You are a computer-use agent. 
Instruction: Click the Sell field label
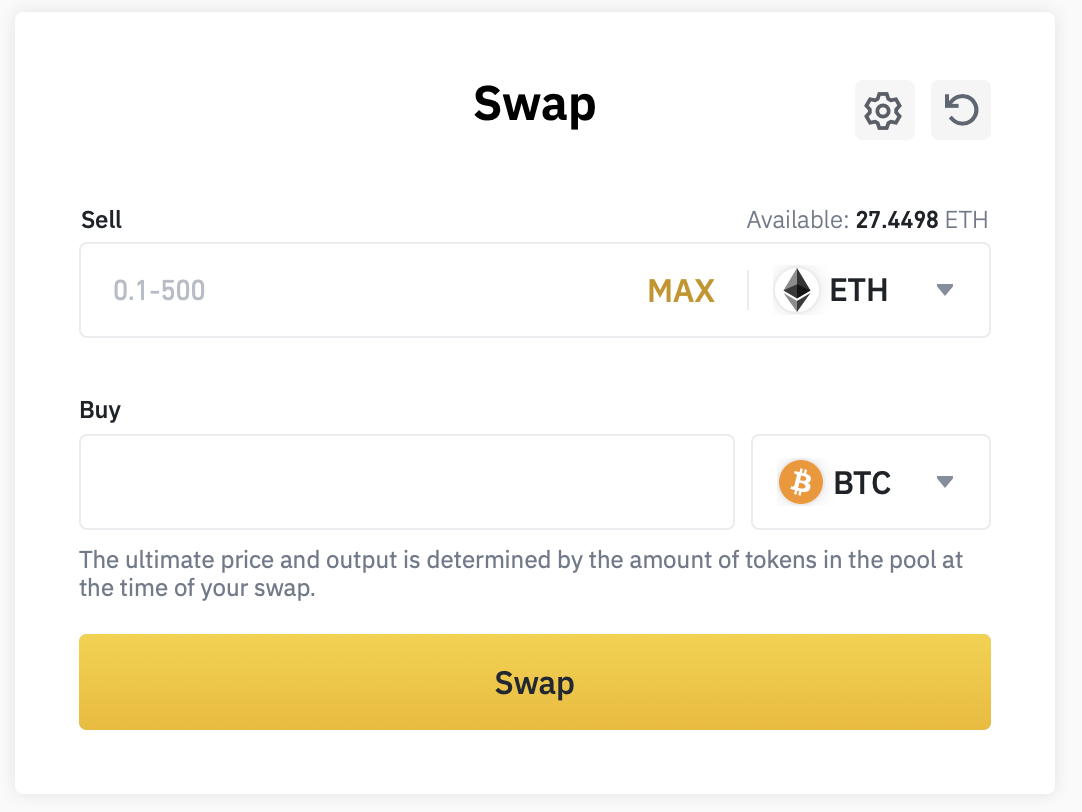(101, 220)
